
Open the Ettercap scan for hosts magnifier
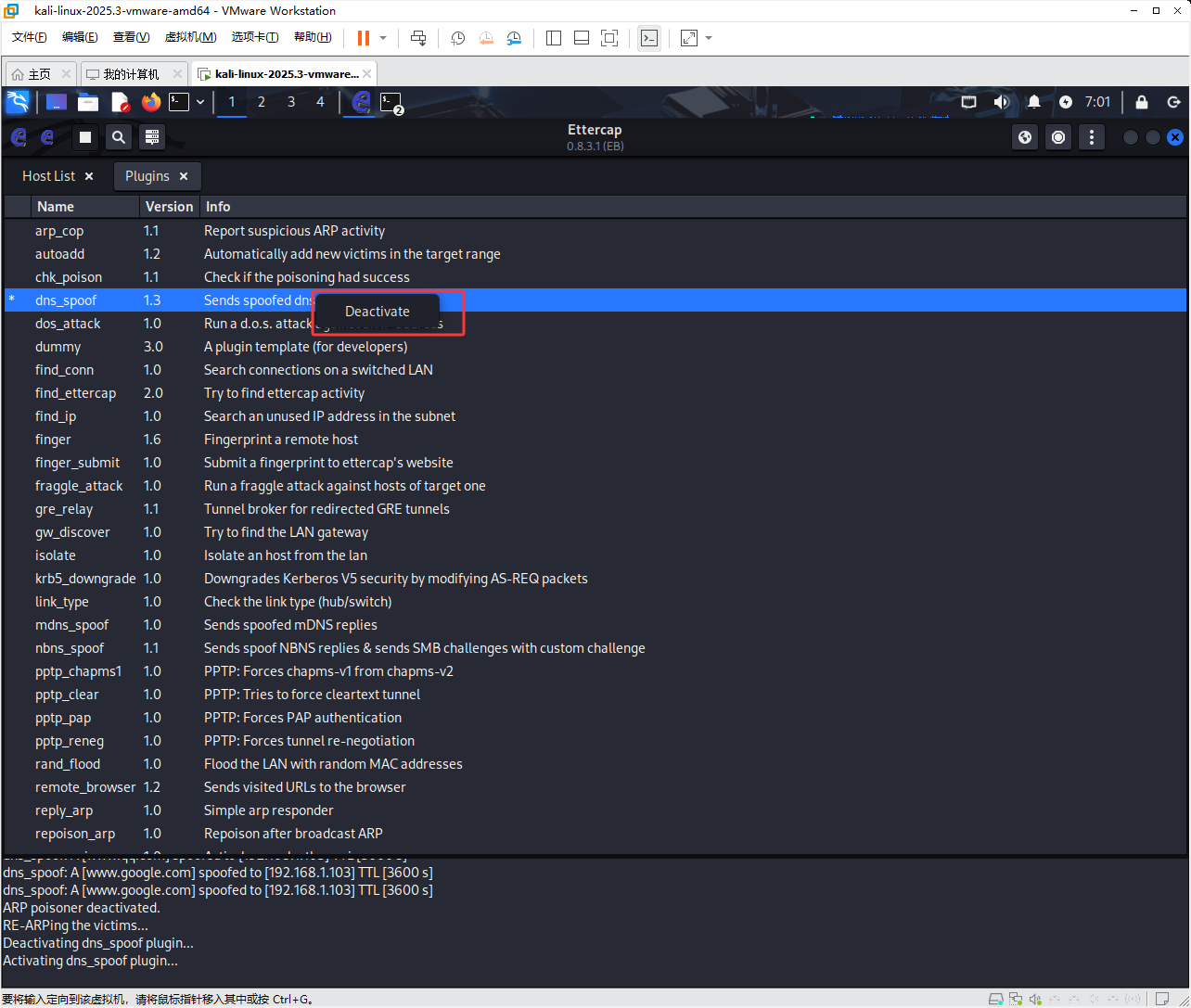pos(119,137)
